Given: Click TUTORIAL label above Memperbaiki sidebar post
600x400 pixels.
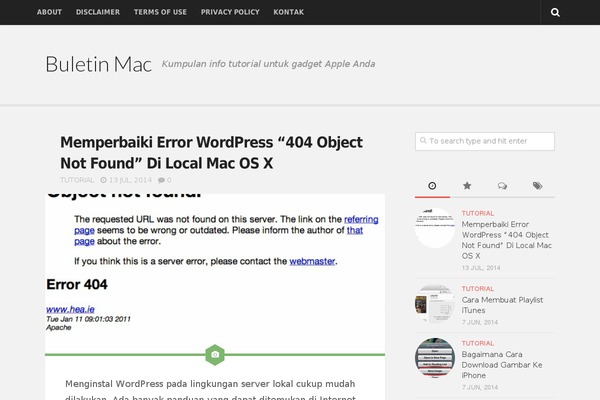Looking at the screenshot, I should tap(478, 213).
